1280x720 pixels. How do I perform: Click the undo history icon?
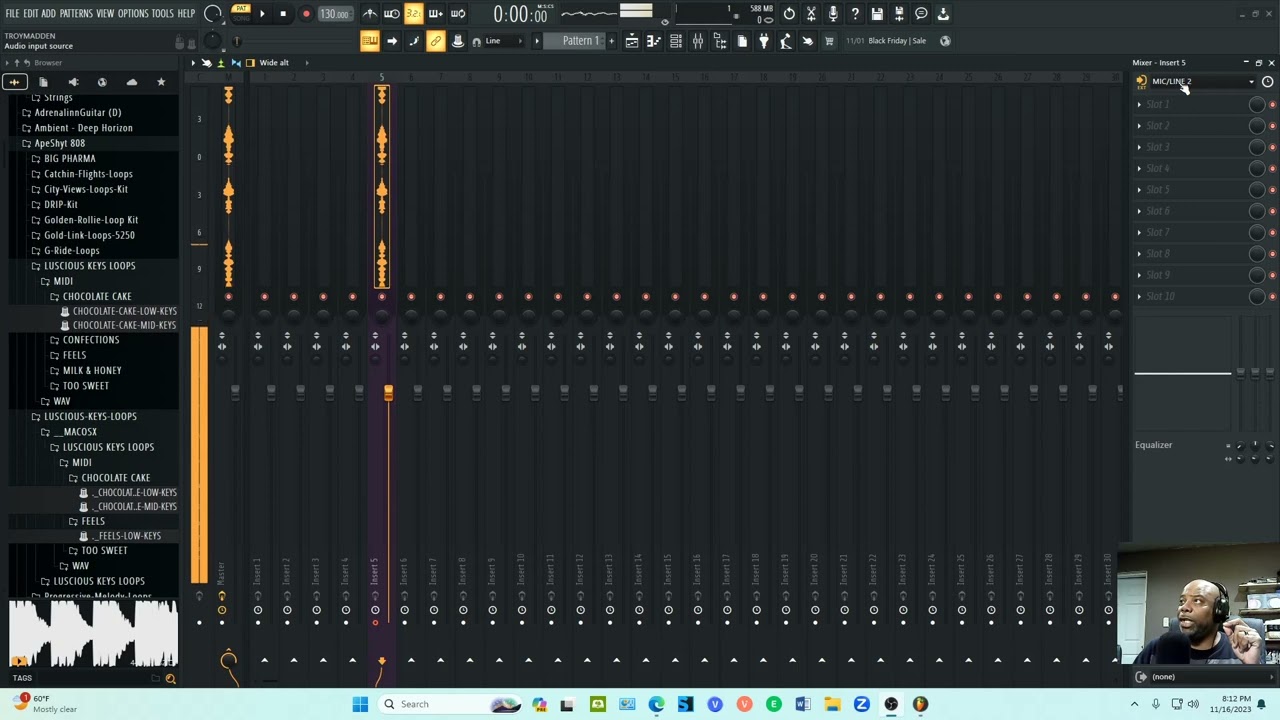(x=789, y=14)
